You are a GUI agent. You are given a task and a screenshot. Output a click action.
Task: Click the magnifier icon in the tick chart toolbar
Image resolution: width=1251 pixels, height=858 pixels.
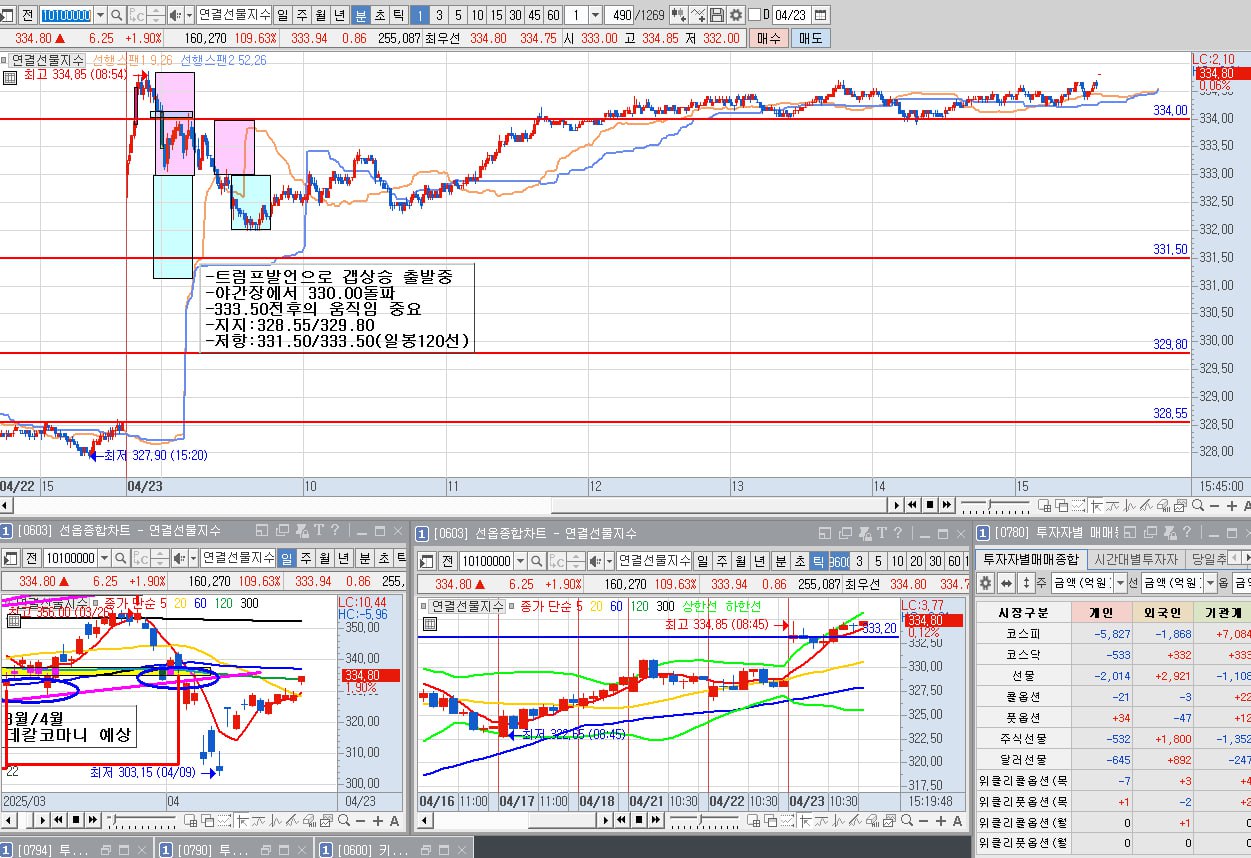coord(535,560)
